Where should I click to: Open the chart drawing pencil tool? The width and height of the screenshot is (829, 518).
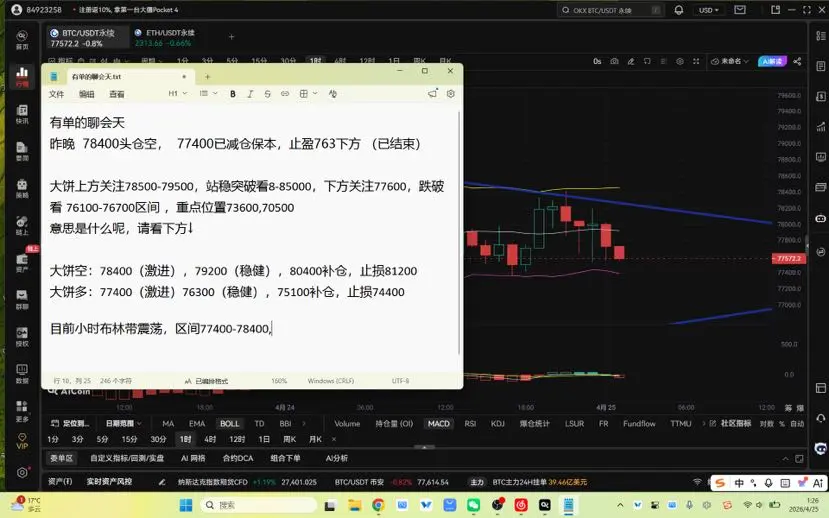pyautogui.click(x=631, y=61)
